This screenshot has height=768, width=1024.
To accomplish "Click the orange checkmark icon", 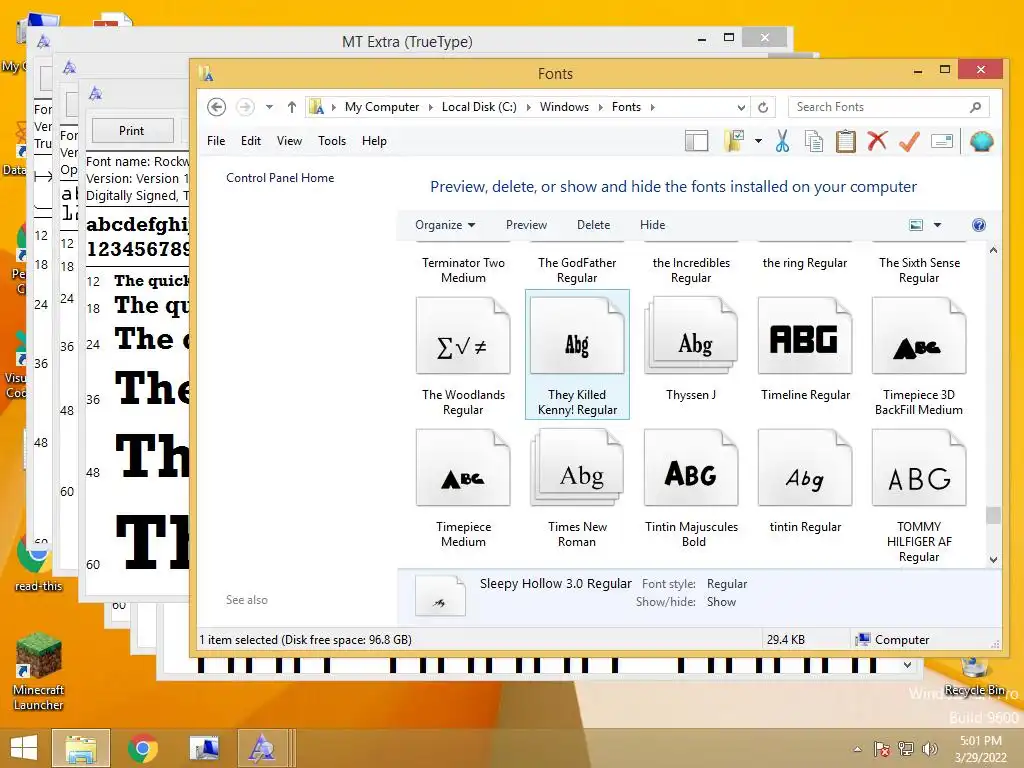I will click(x=909, y=141).
